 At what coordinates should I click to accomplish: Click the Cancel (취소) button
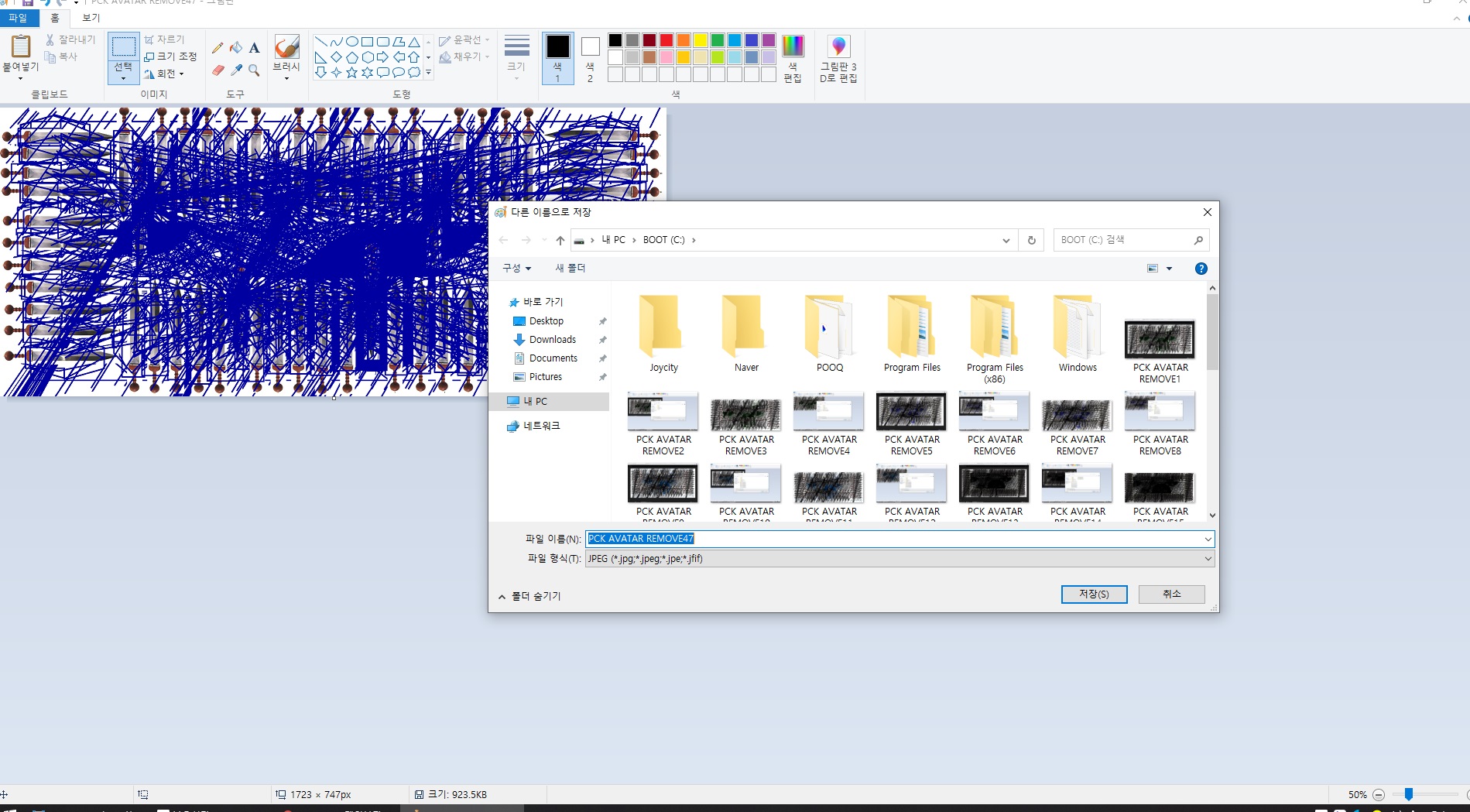(x=1171, y=594)
